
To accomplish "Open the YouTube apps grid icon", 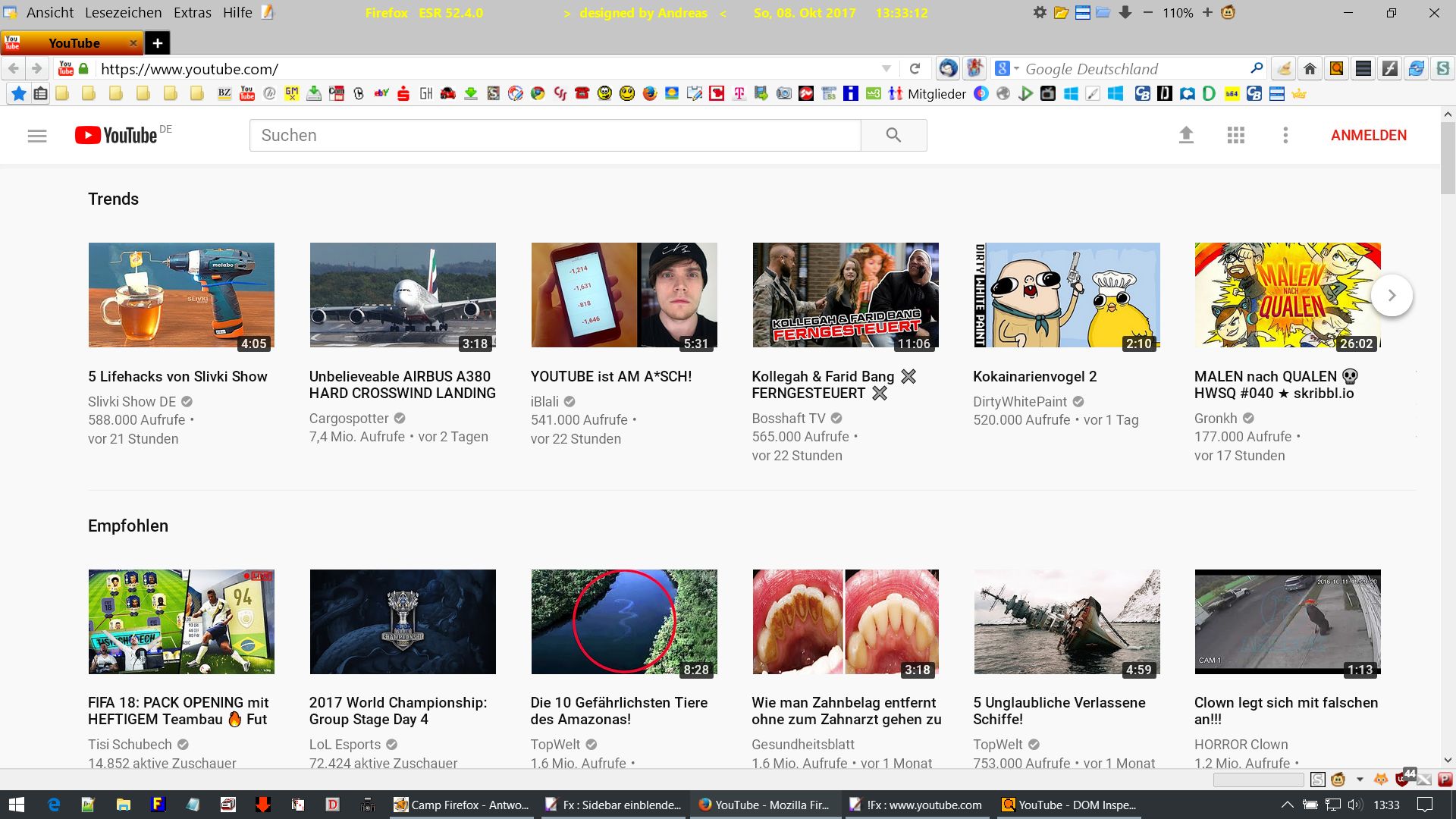I will tap(1235, 135).
